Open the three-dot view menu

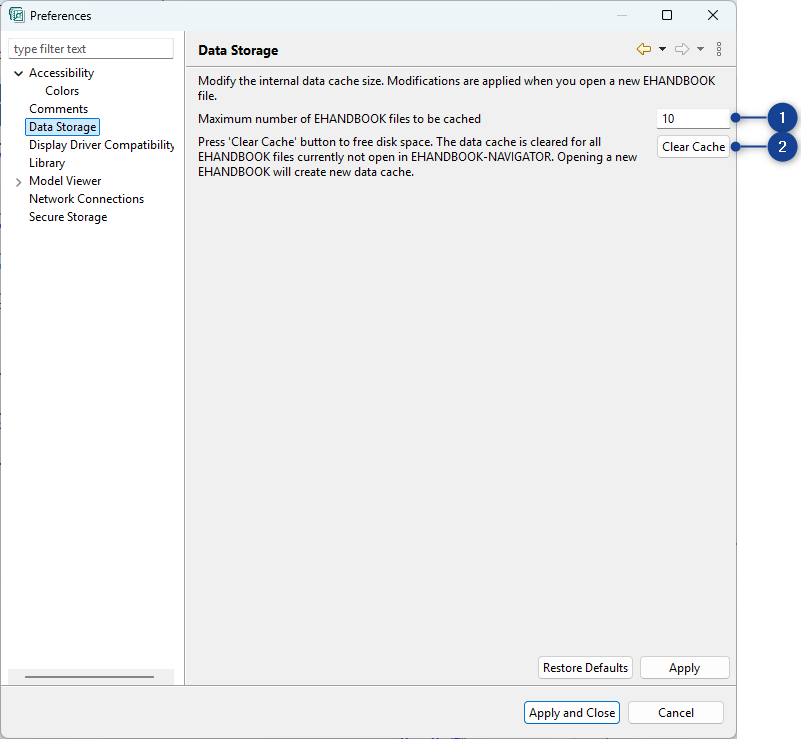coord(719,49)
